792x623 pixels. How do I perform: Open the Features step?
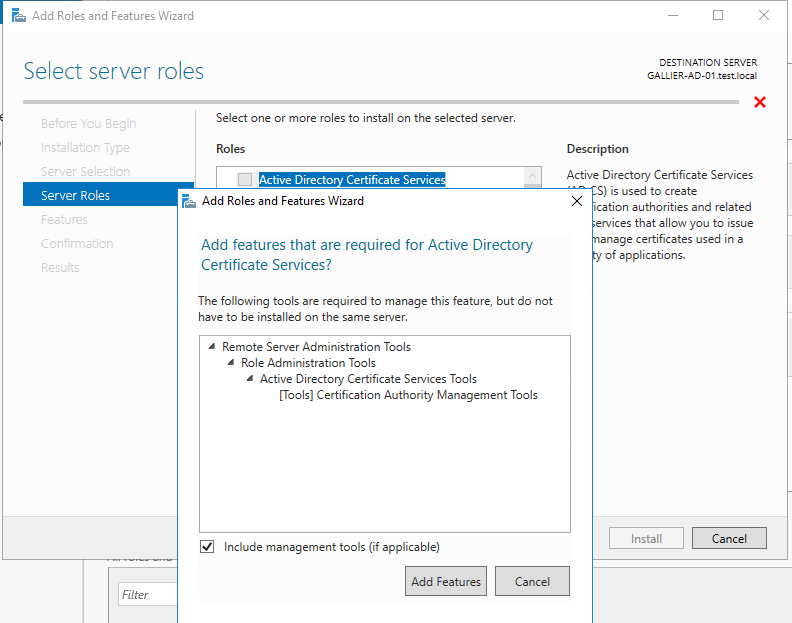tap(64, 219)
